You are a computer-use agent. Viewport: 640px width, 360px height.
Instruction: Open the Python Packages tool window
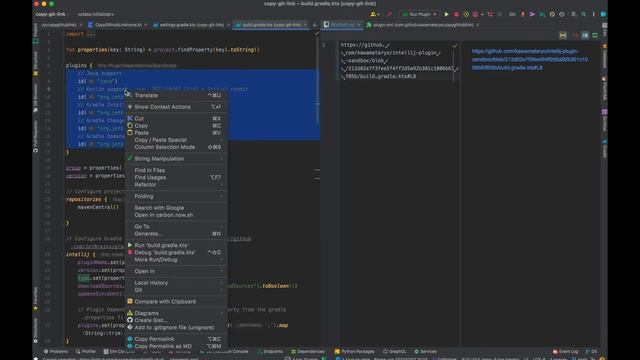tap(354, 351)
